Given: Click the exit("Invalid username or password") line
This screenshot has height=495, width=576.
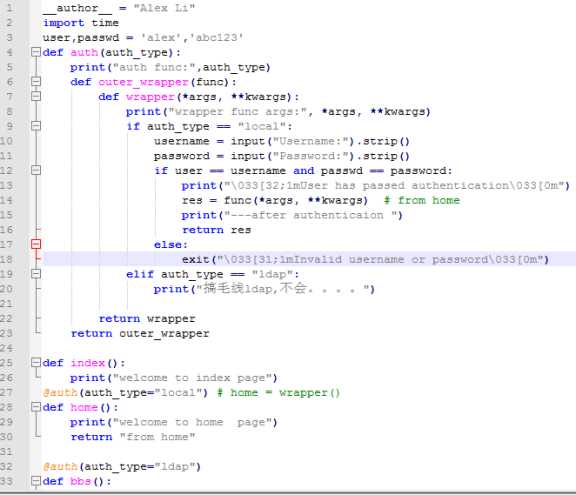Looking at the screenshot, I should [x=365, y=260].
